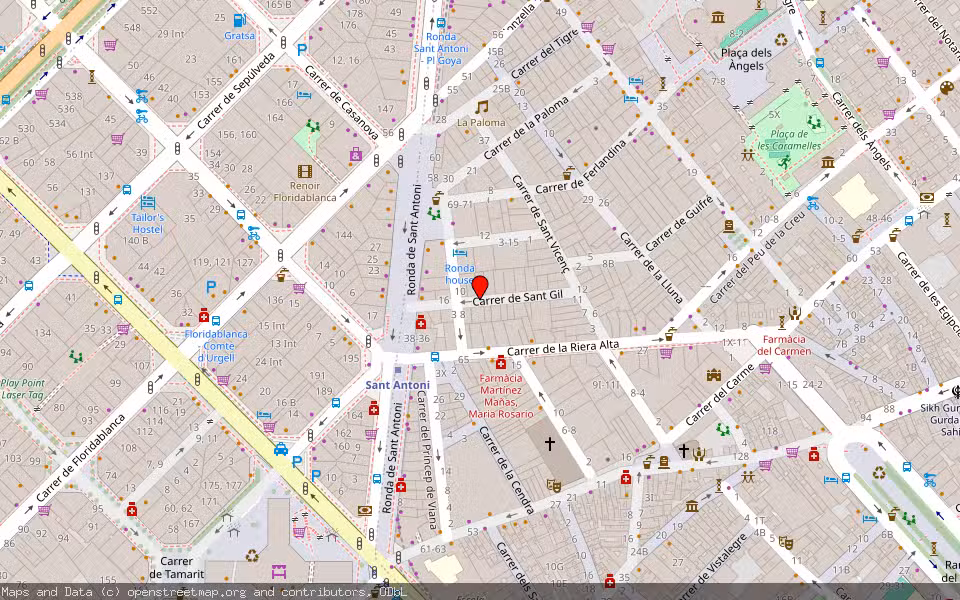Click bus icon above Ronda Sant Antoni - Pl Goya
This screenshot has height=600, width=960.
pos(441,23)
